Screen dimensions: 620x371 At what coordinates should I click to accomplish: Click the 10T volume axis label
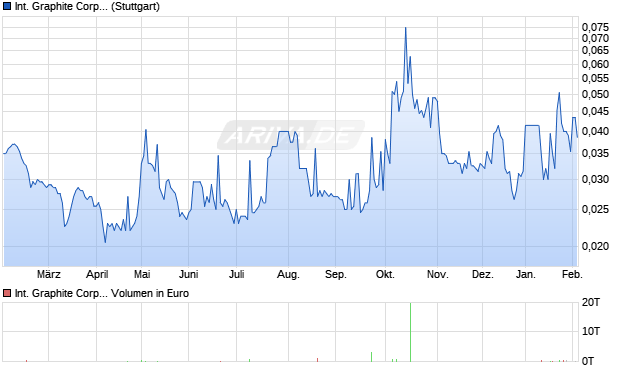pyautogui.click(x=591, y=331)
